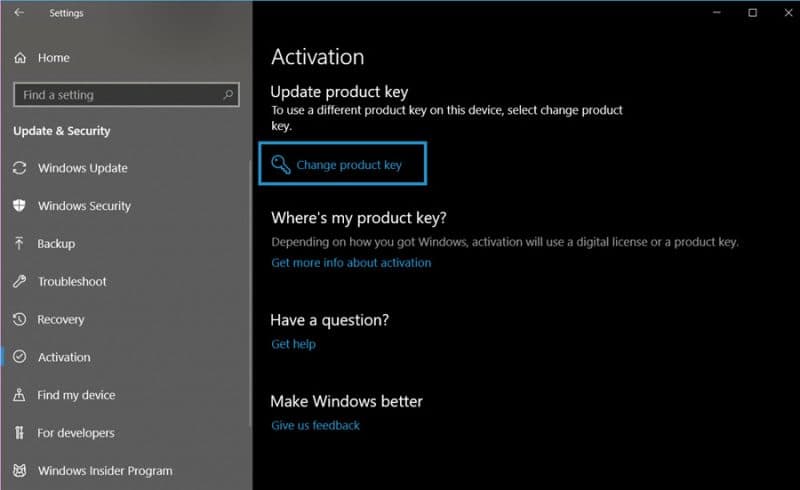This screenshot has height=490, width=800.
Task: Maximize the Settings window
Action: tap(753, 12)
